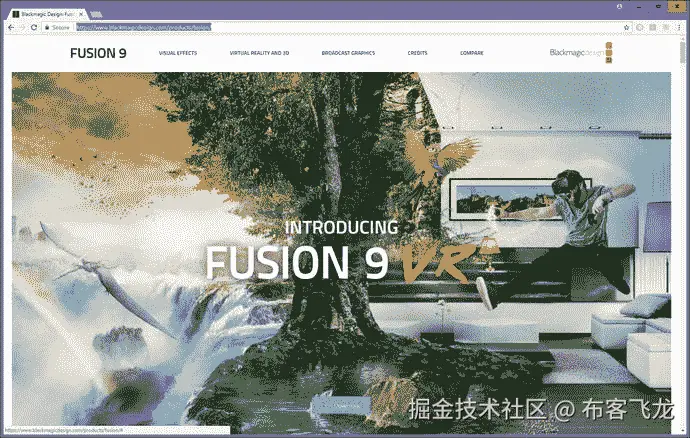
Task: Maximize the Chrome window
Action: [658, 7]
